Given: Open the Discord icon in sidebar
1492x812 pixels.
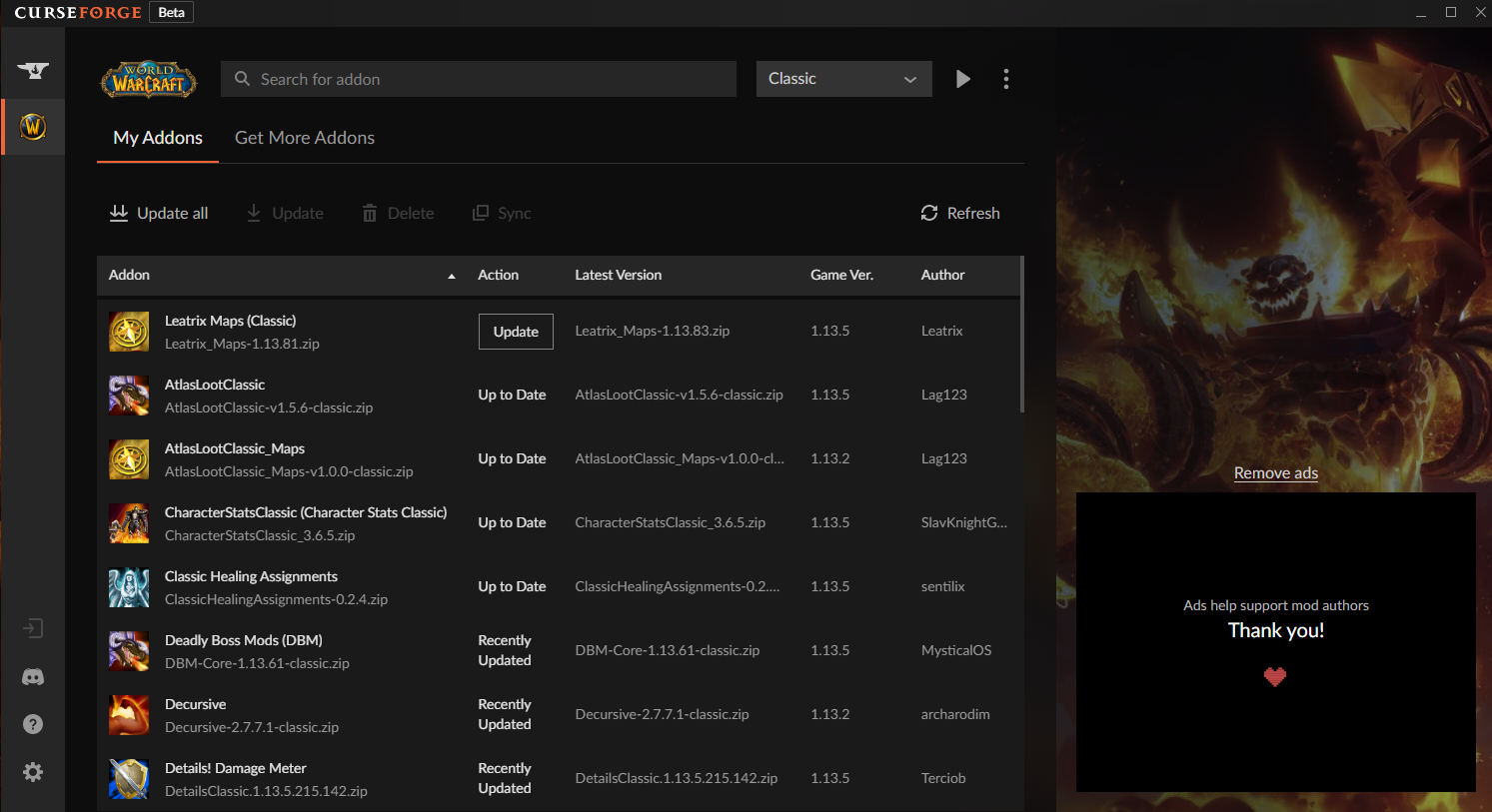Looking at the screenshot, I should coord(33,677).
